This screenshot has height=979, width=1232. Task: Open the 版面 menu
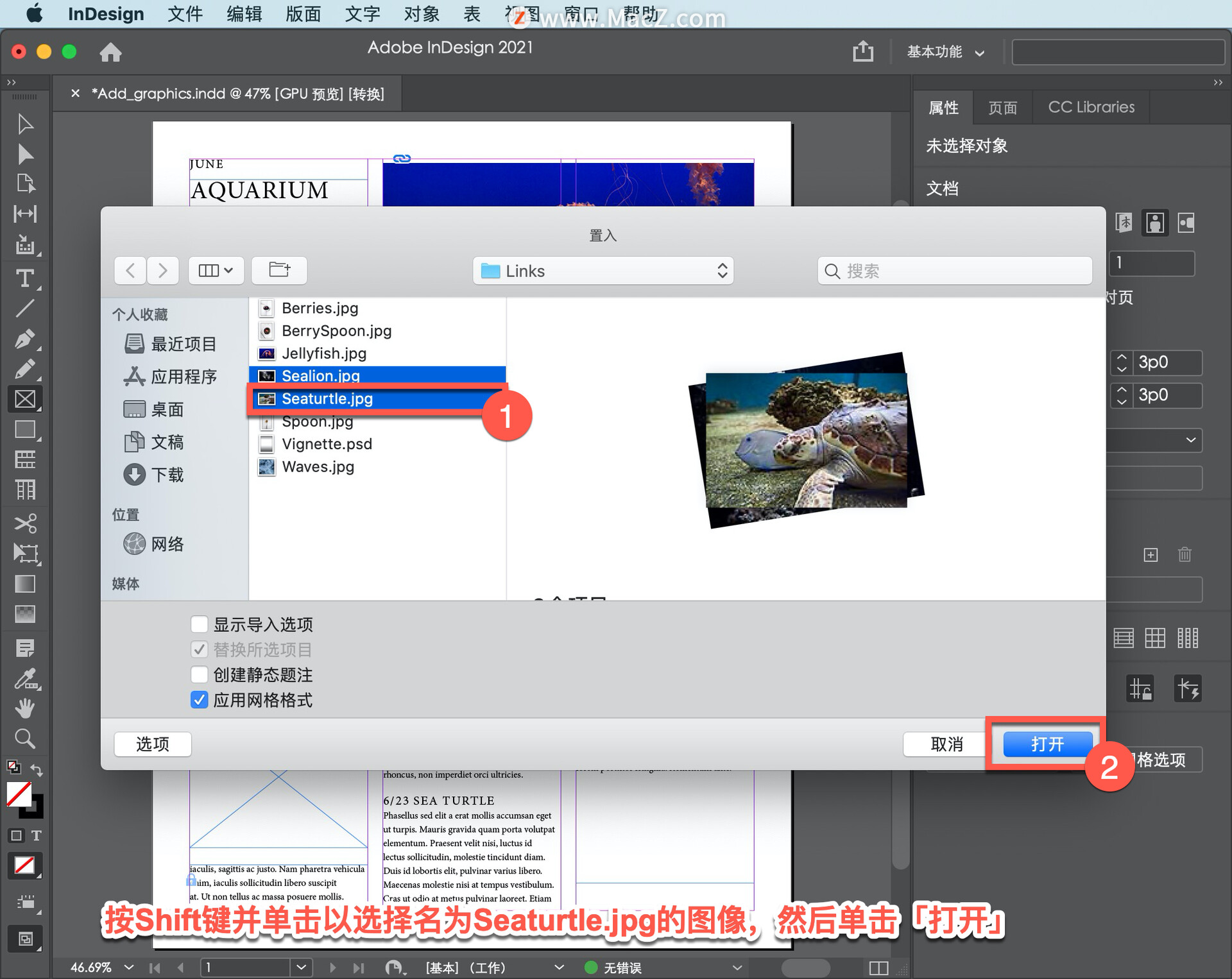point(304,14)
